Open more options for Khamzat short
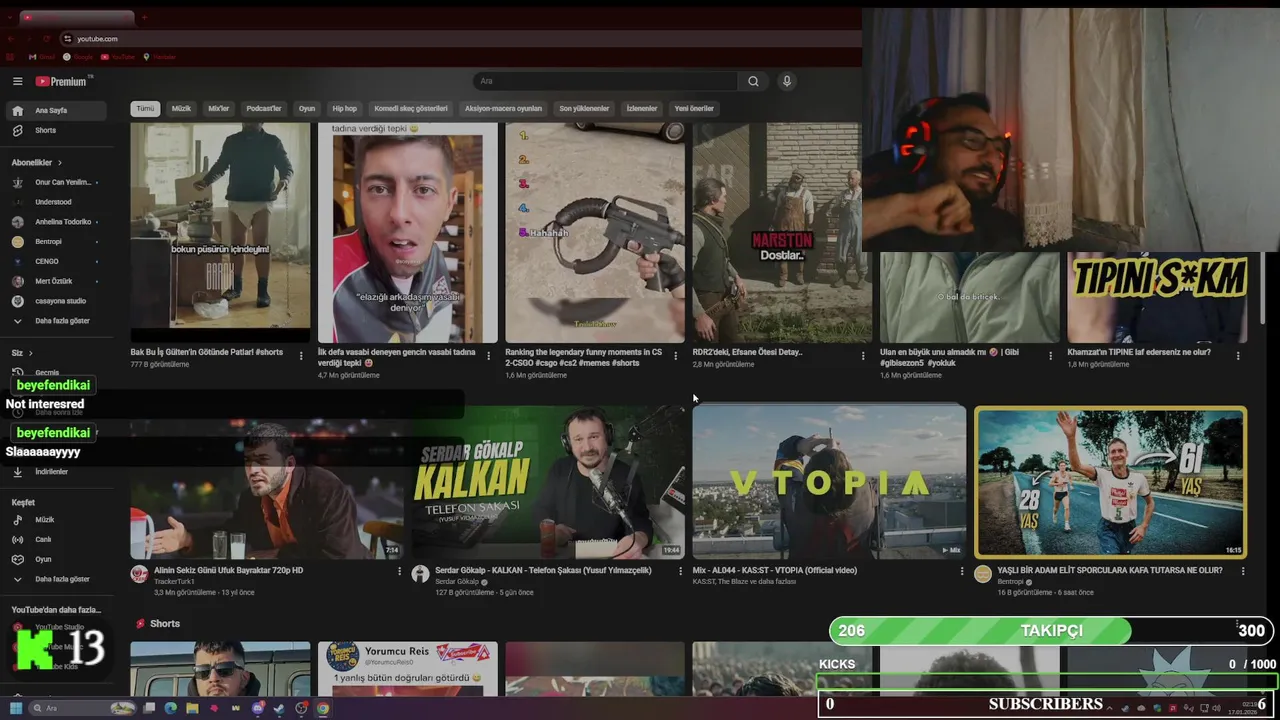 pyautogui.click(x=1238, y=356)
